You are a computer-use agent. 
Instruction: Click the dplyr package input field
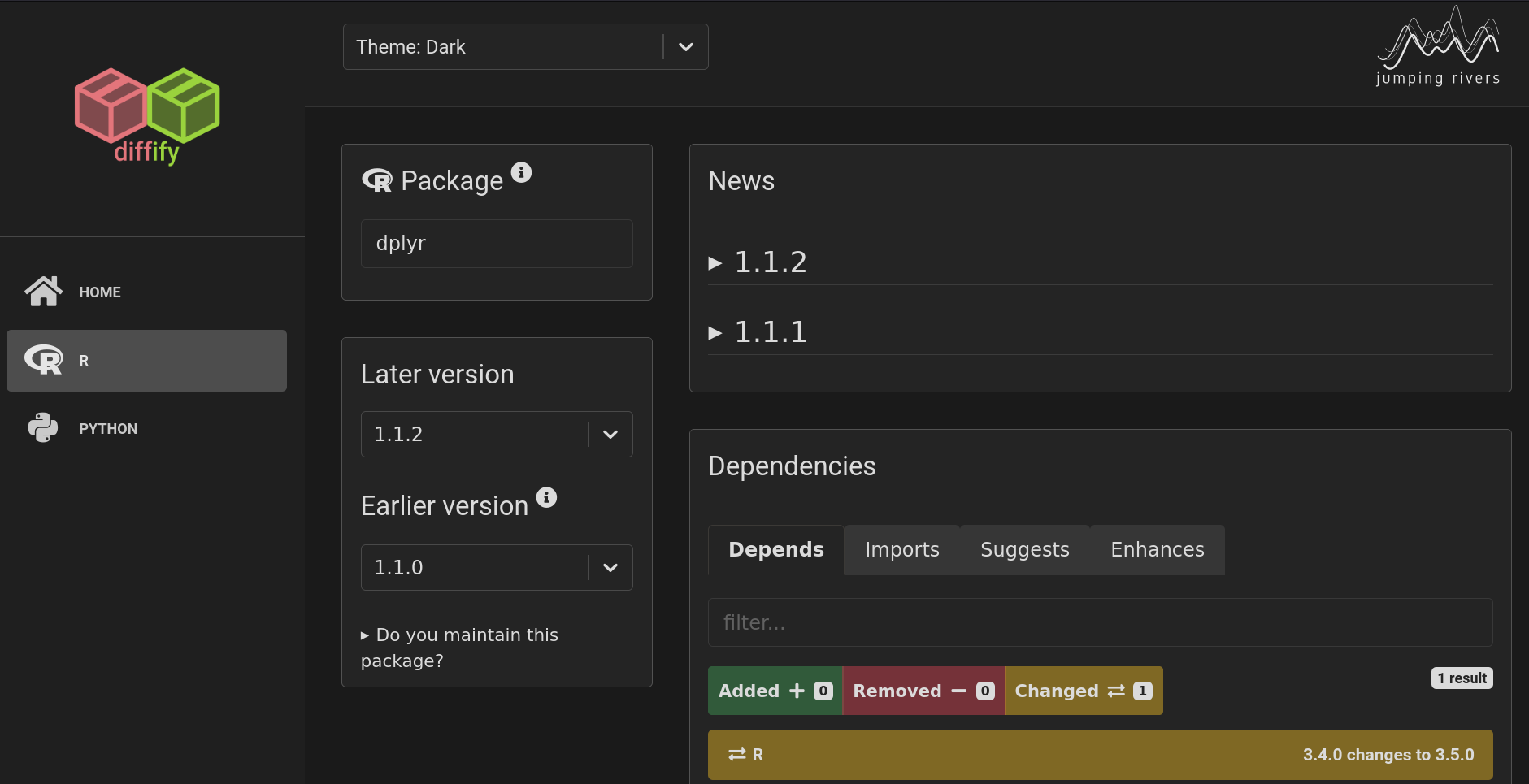tap(497, 244)
